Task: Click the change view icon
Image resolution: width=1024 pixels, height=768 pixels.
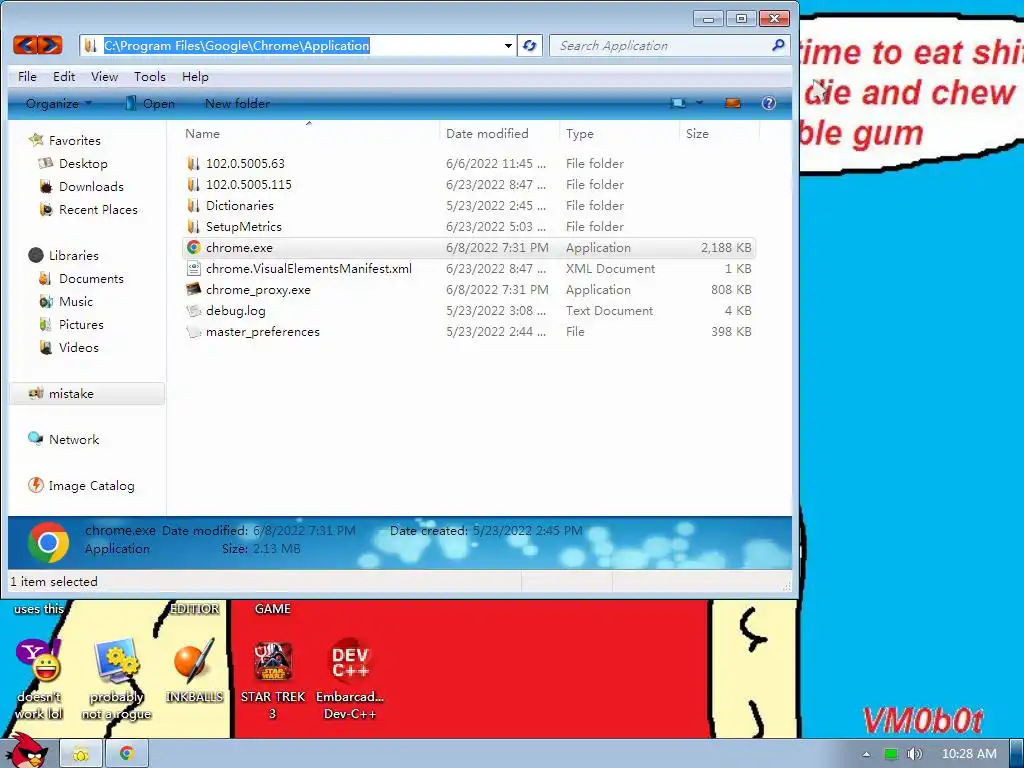Action: click(679, 103)
